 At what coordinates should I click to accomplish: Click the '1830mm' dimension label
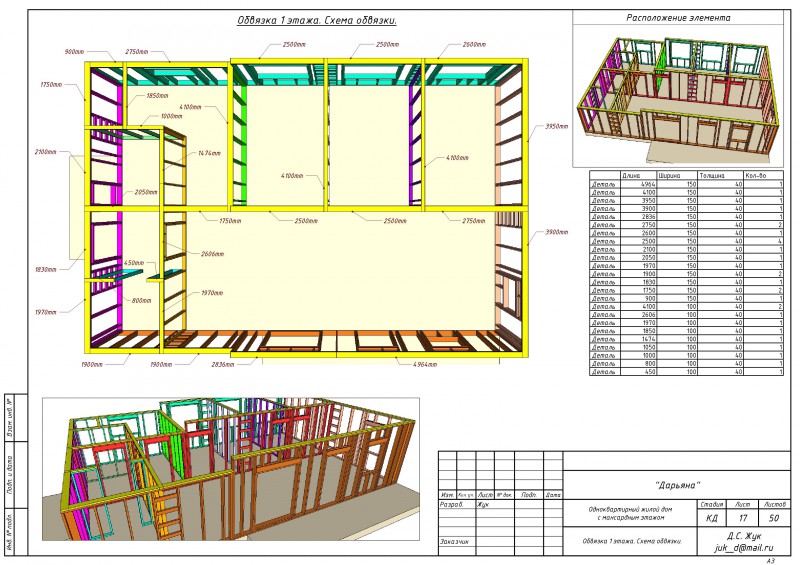(45, 269)
